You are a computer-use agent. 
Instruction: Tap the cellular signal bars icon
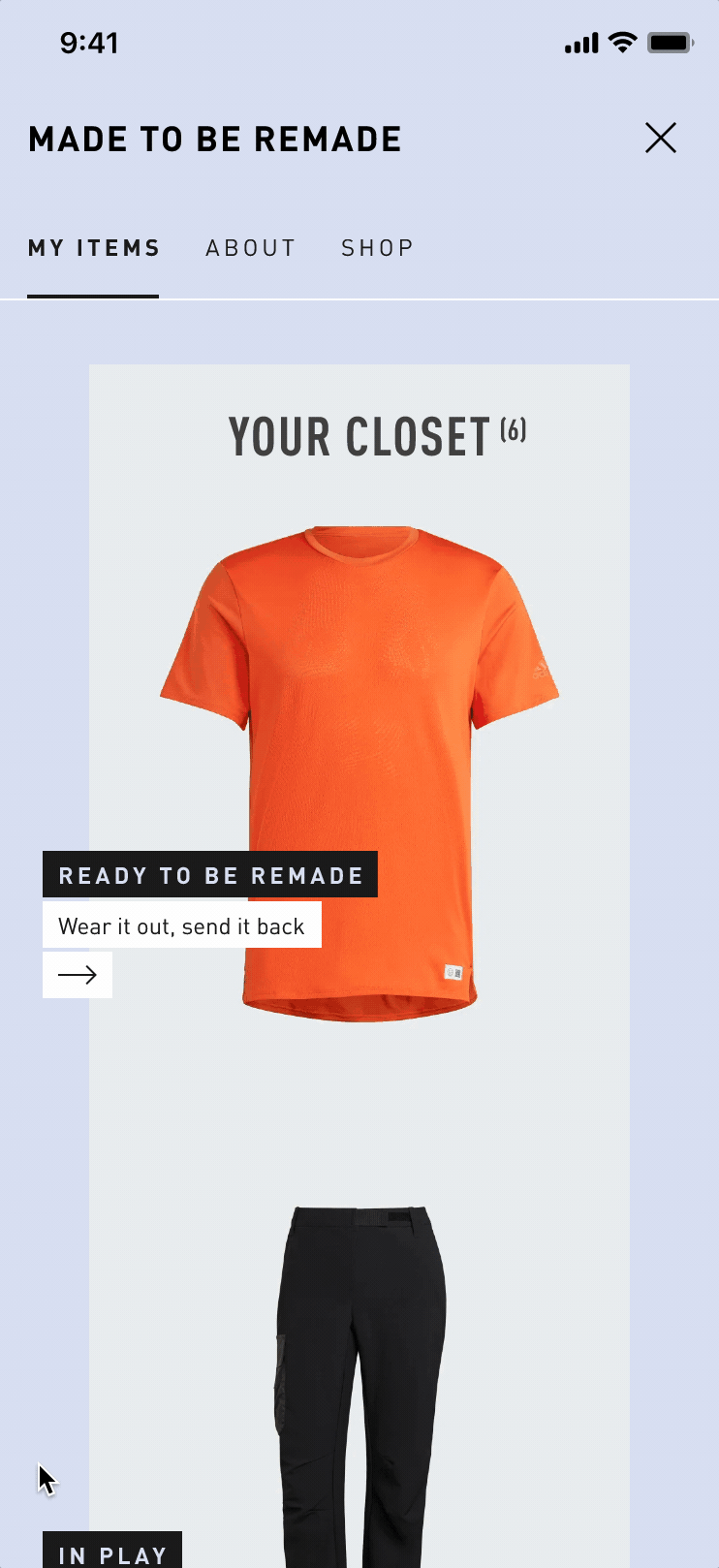(x=581, y=44)
